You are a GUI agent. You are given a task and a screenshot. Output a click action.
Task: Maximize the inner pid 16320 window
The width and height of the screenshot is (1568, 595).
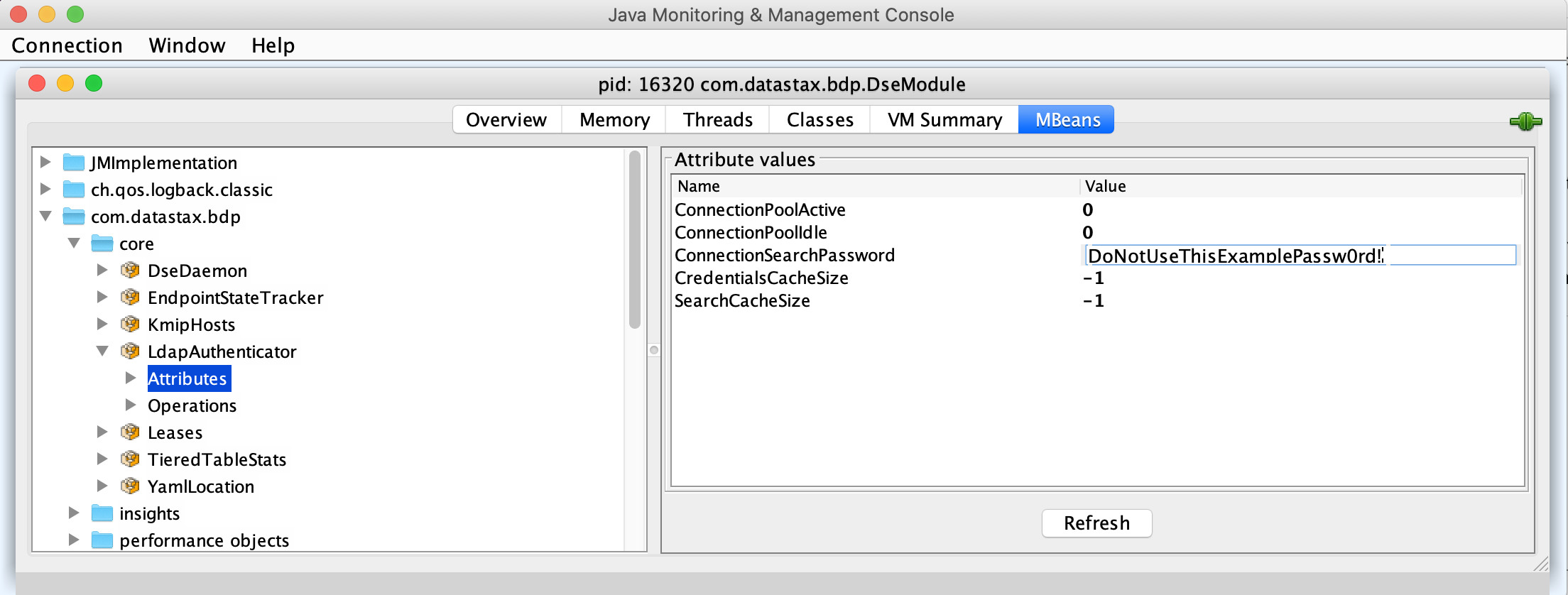coord(94,83)
